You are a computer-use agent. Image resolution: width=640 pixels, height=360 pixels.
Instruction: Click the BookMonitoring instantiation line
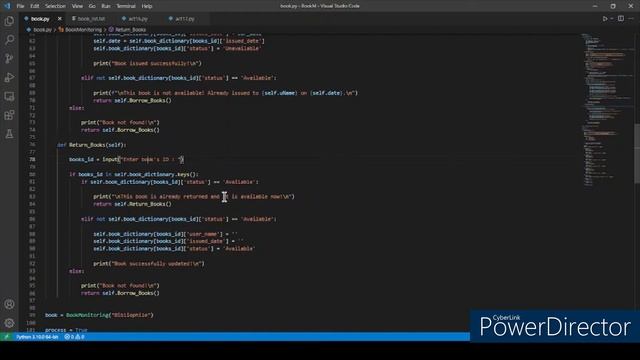point(99,315)
